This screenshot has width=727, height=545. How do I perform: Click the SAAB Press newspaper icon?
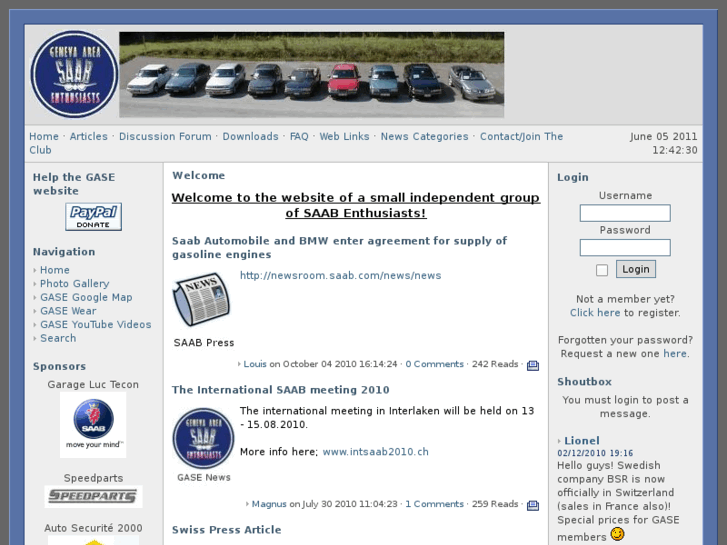[202, 299]
